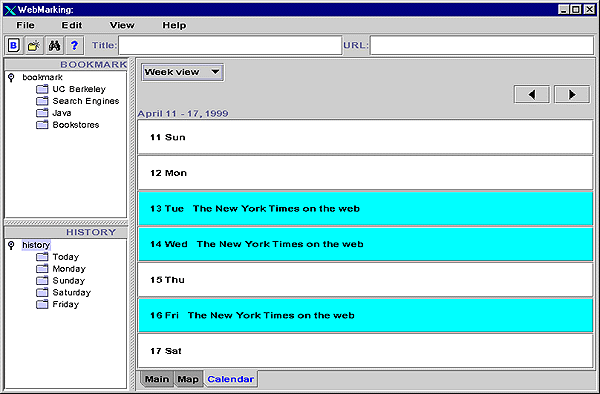Select the 17 Sat calendar row
This screenshot has width=600, height=394.
coord(365,351)
